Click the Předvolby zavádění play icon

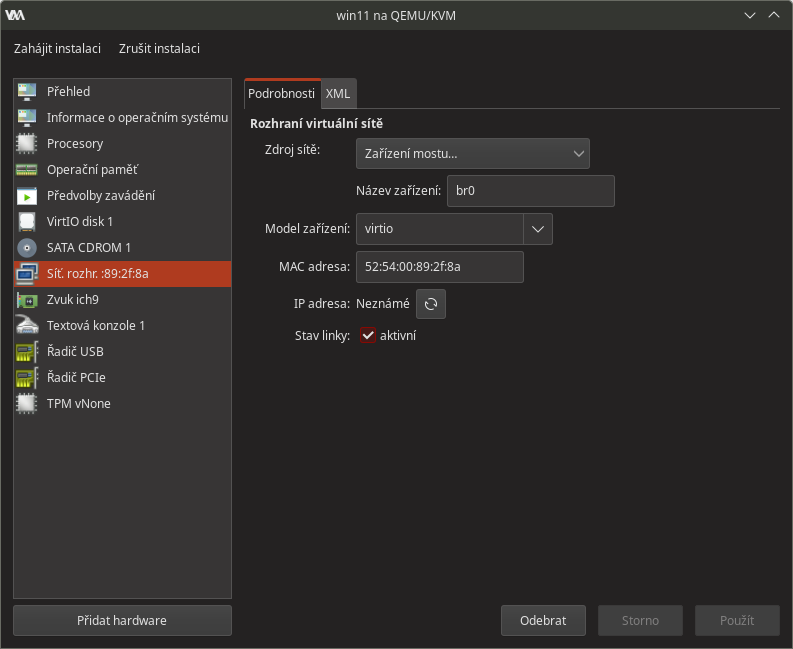point(27,196)
